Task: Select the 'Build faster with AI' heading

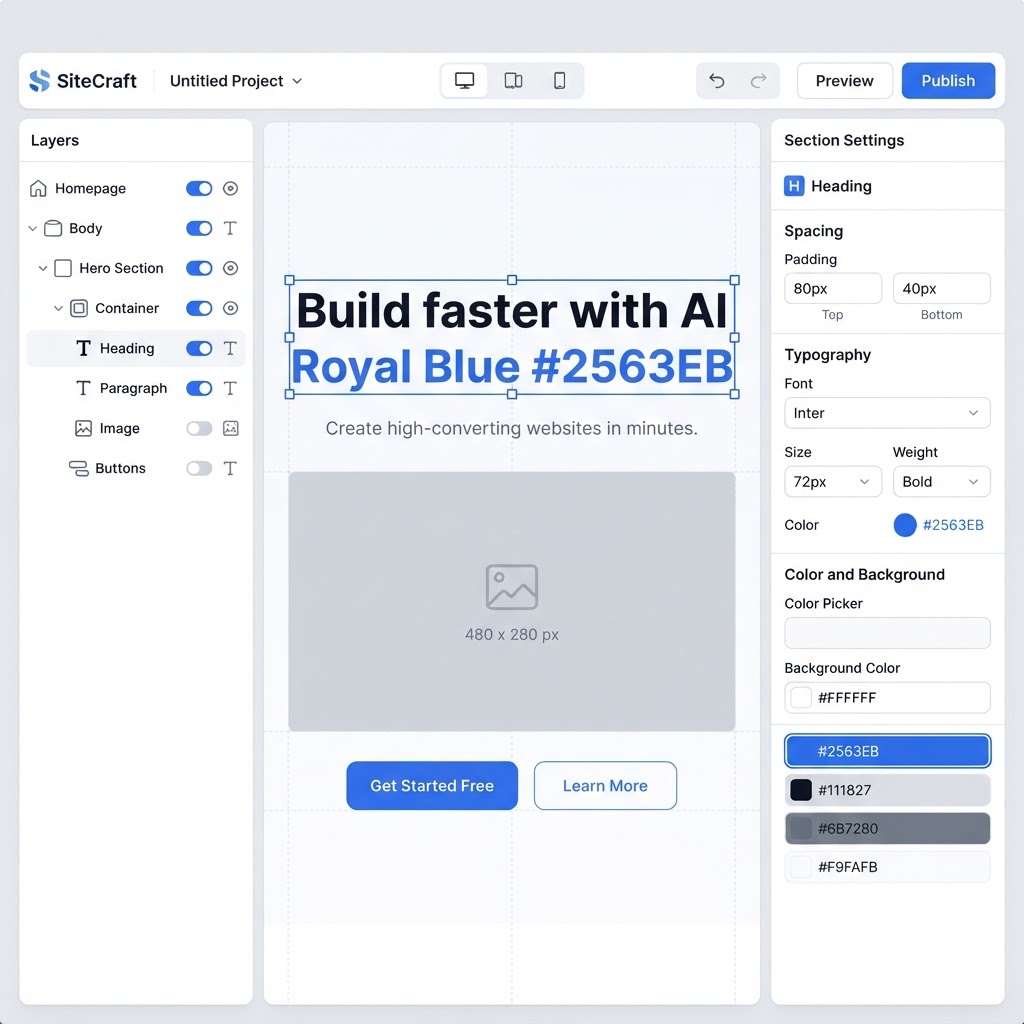Action: (x=511, y=310)
